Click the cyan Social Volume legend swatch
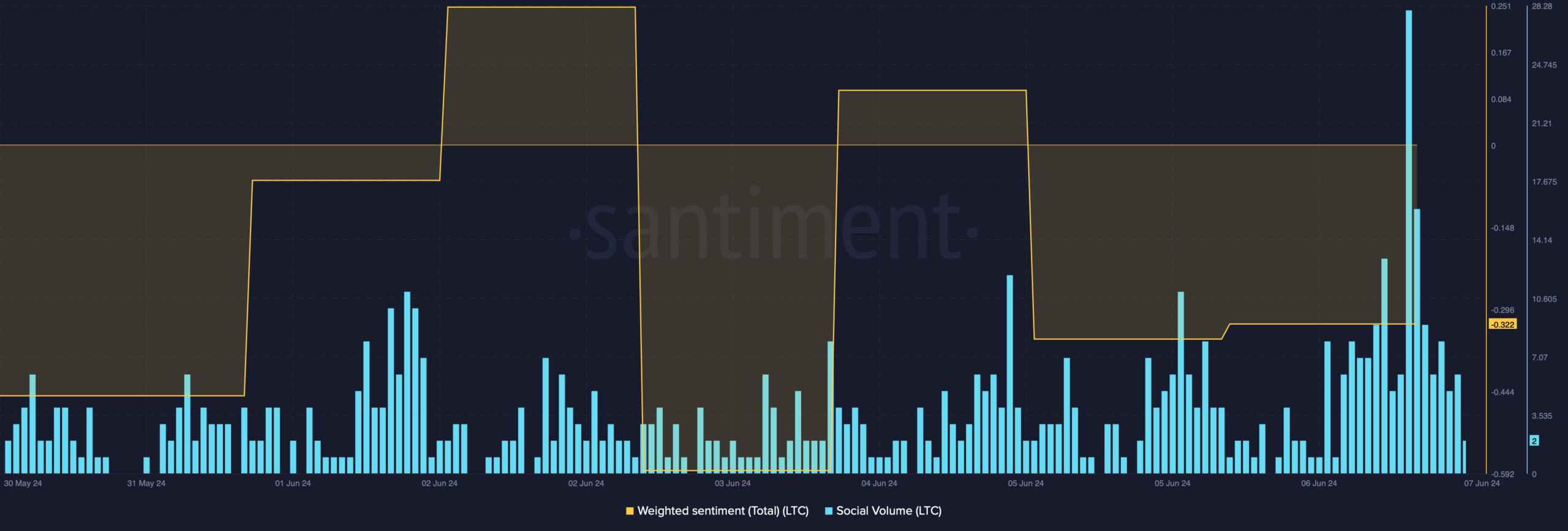The height and width of the screenshot is (531, 1568). coord(829,511)
